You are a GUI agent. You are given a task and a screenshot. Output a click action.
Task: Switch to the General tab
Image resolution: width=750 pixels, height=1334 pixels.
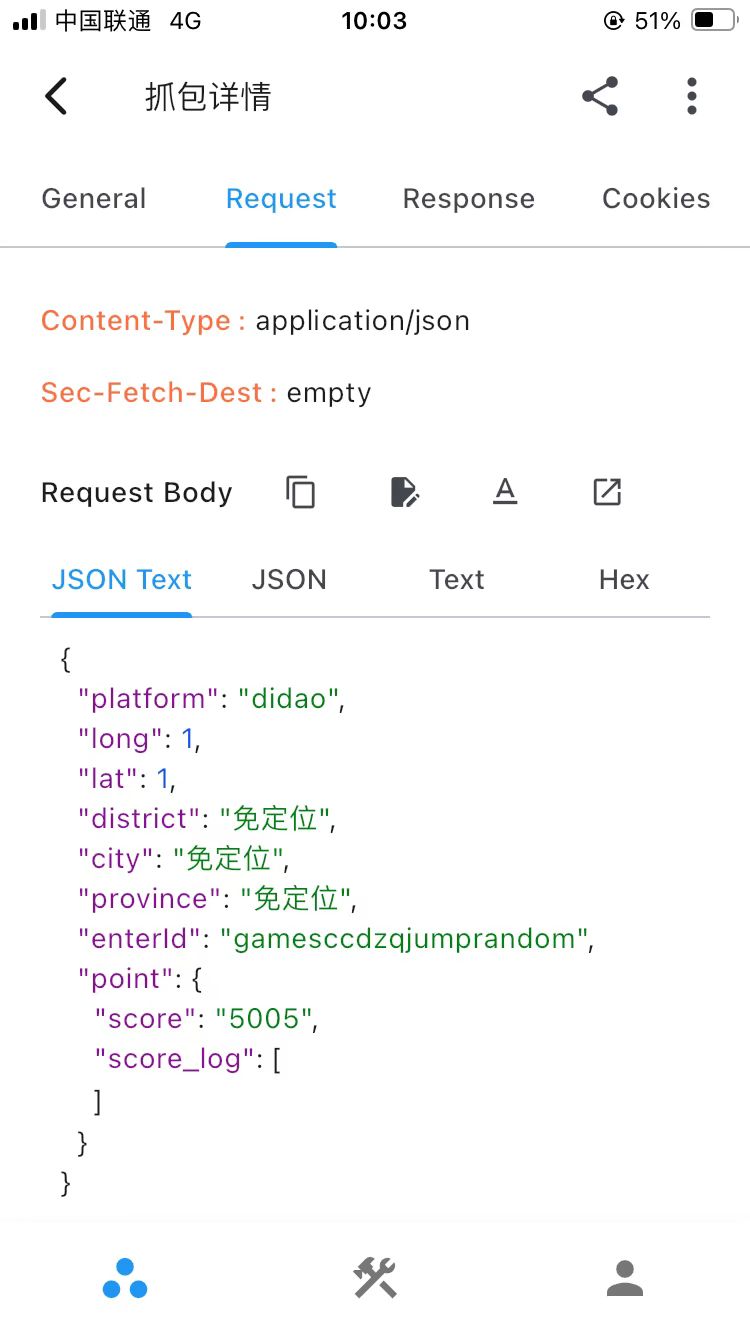(94, 199)
